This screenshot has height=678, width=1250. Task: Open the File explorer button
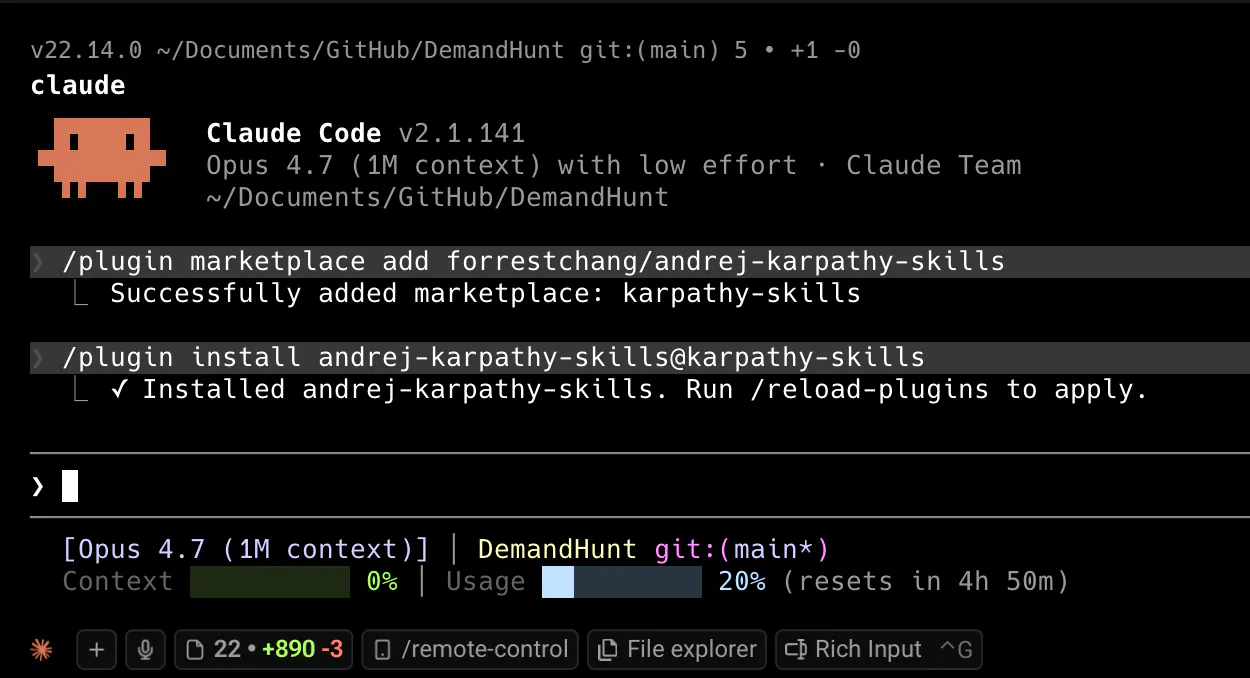[x=677, y=649]
